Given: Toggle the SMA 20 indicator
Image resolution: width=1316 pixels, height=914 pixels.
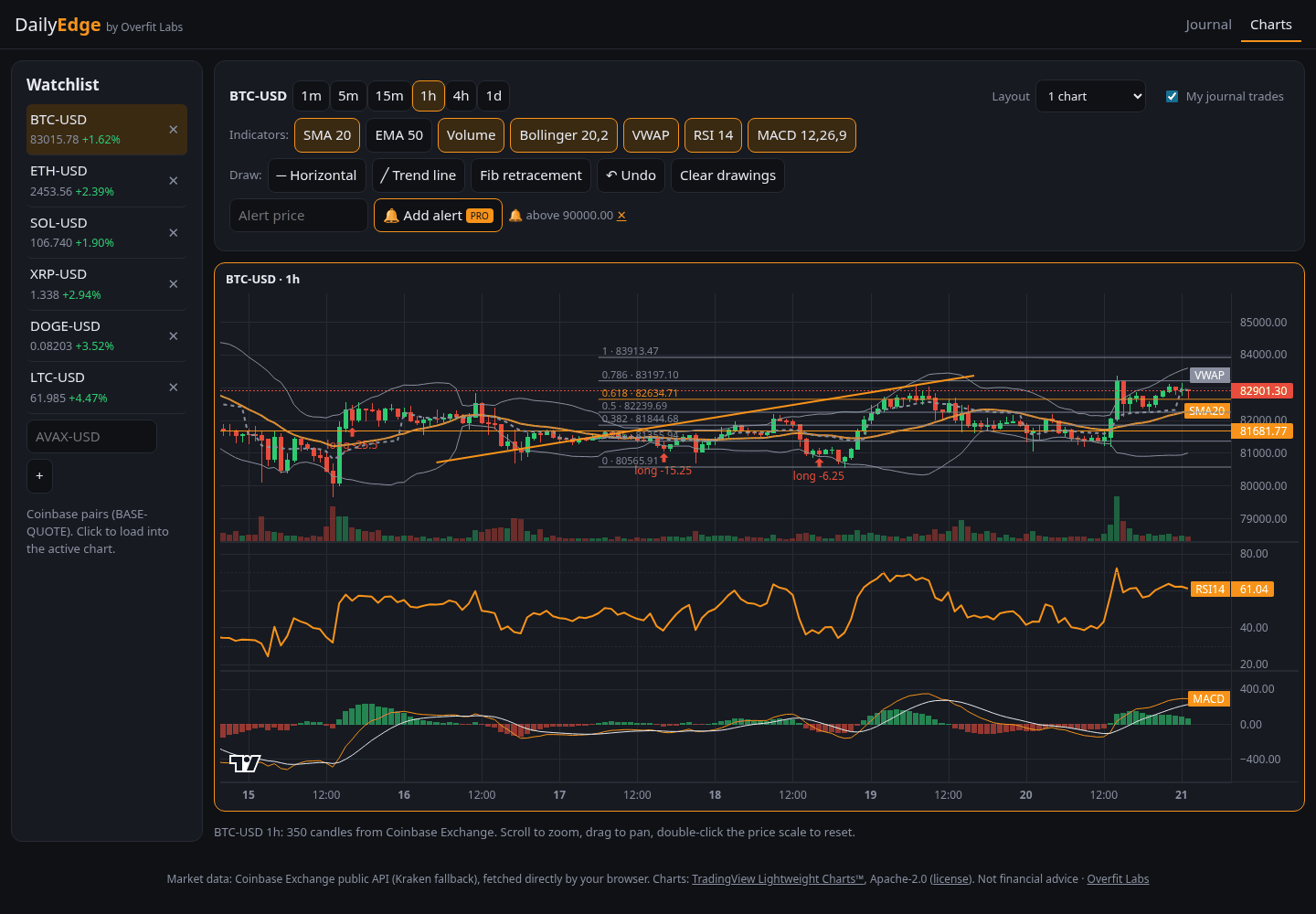Looking at the screenshot, I should tap(327, 135).
